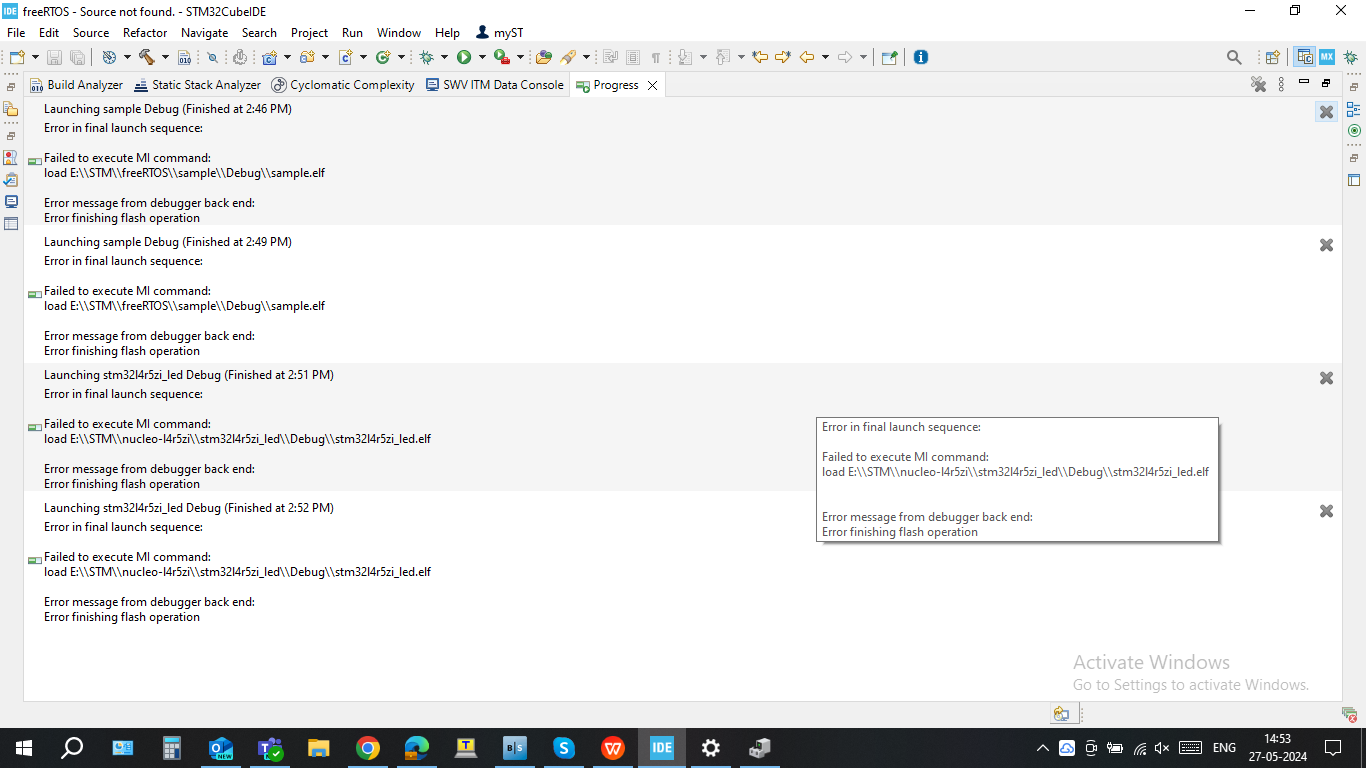This screenshot has width=1366, height=768.
Task: Open the back-navigation history dropdown arrow
Action: coord(825,57)
